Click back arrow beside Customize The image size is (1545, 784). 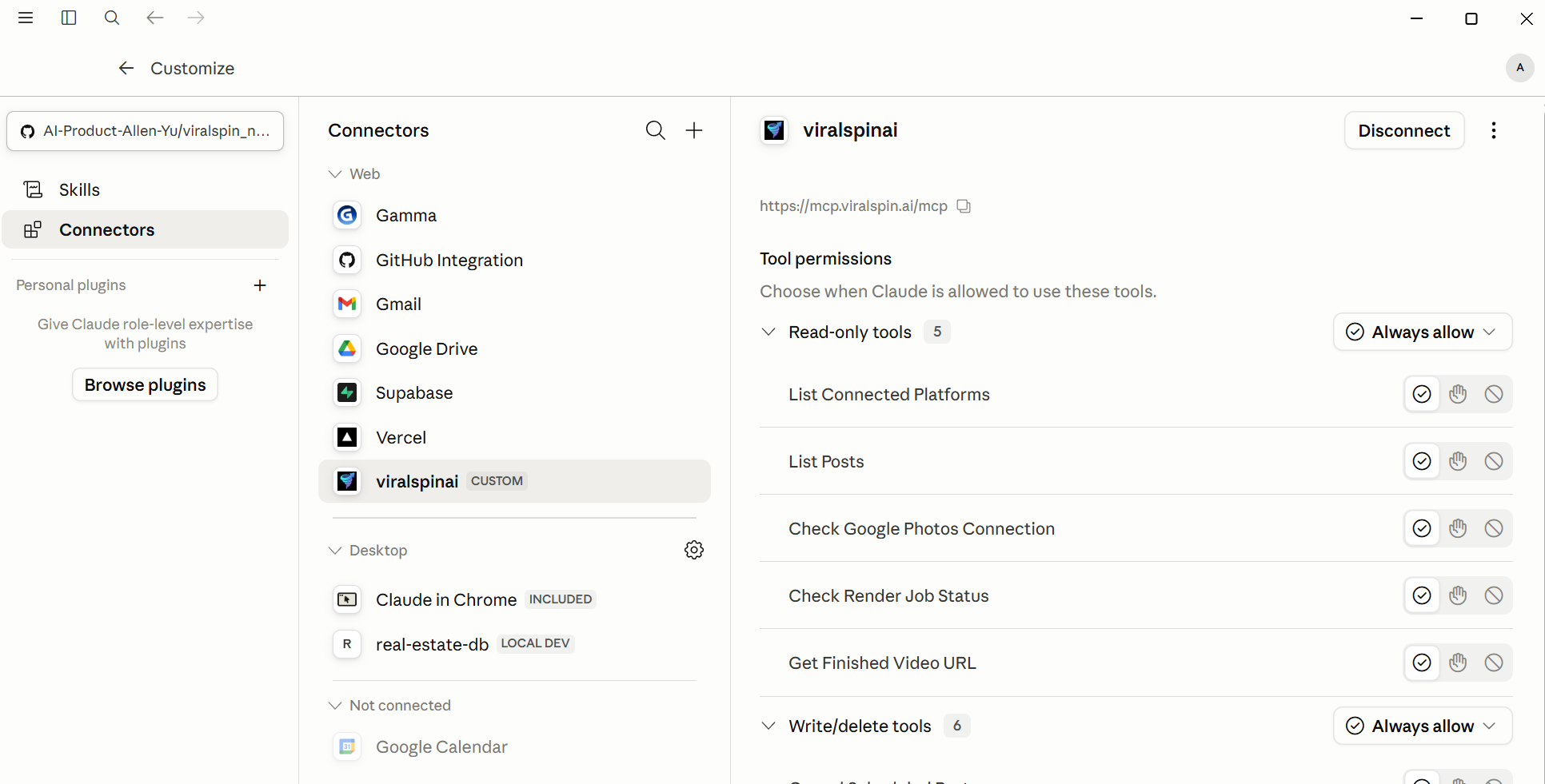[126, 68]
